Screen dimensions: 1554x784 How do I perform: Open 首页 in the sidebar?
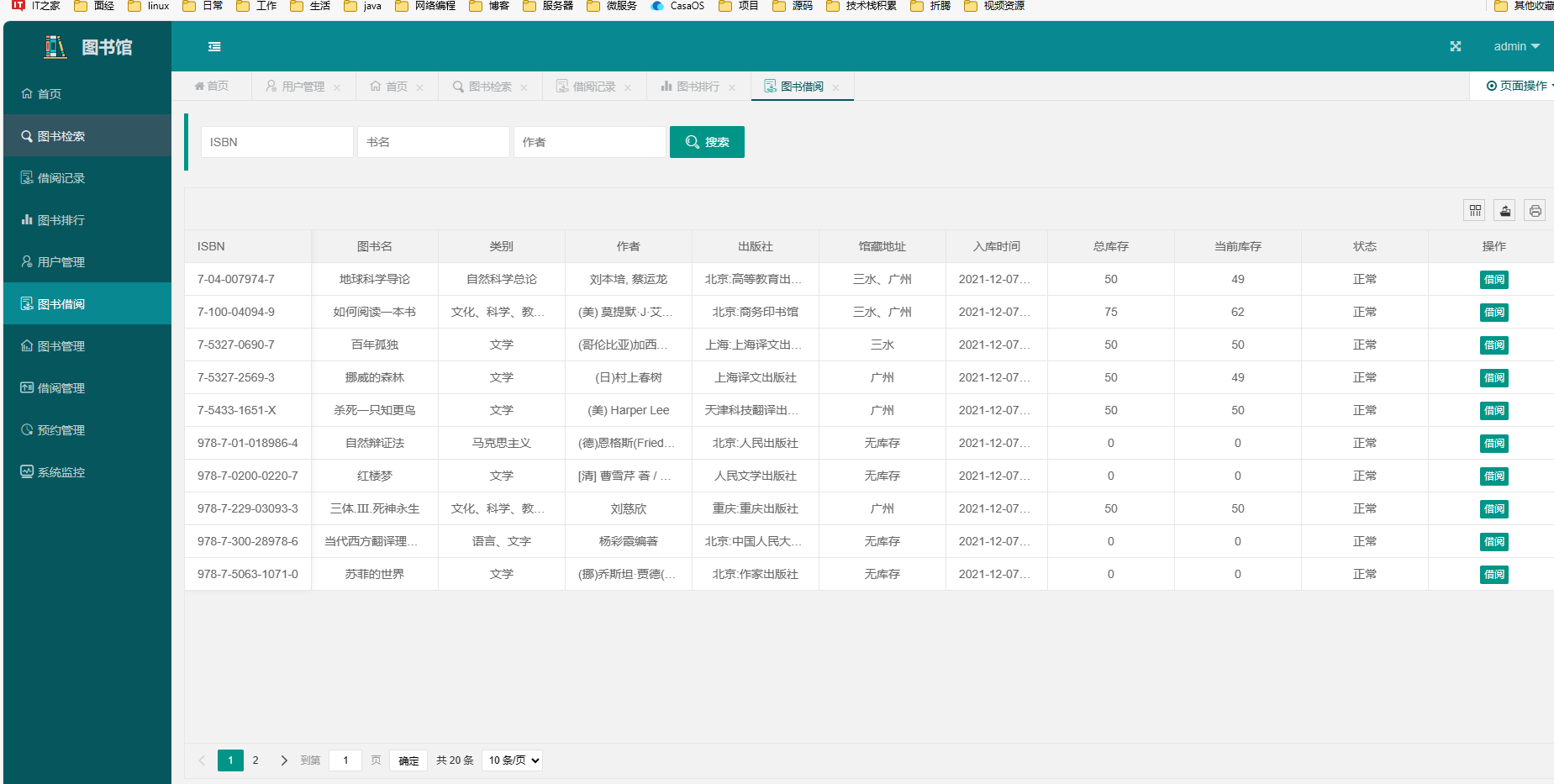pyautogui.click(x=87, y=93)
